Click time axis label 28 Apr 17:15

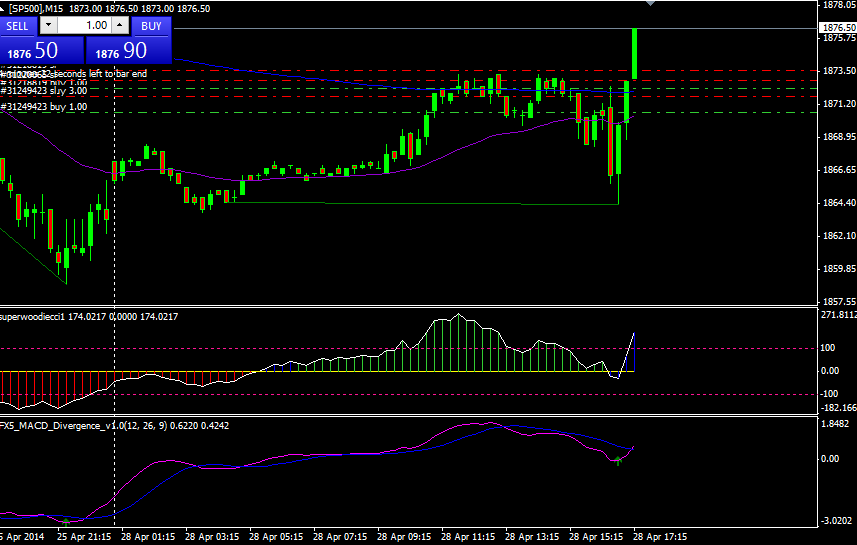(660, 537)
